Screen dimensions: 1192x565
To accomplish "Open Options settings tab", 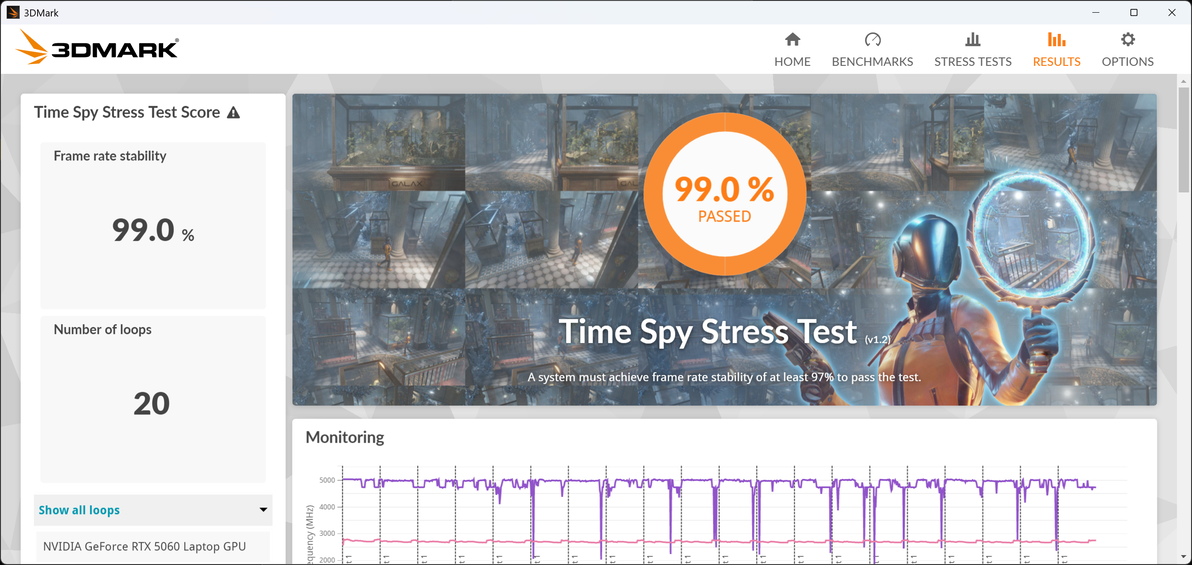I will pyautogui.click(x=1127, y=49).
